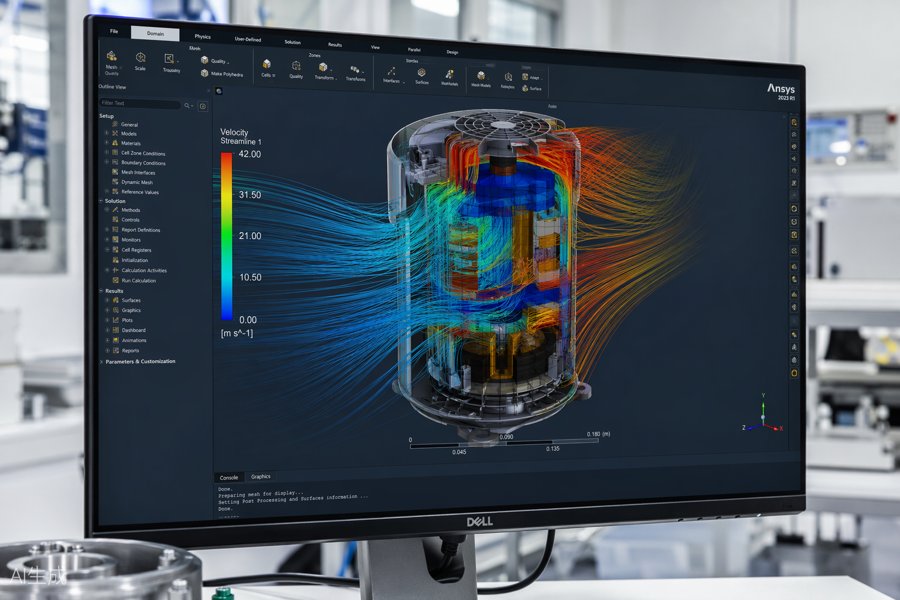The width and height of the screenshot is (900, 600).
Task: Click the small round icon atop graphics window
Action: click(219, 91)
